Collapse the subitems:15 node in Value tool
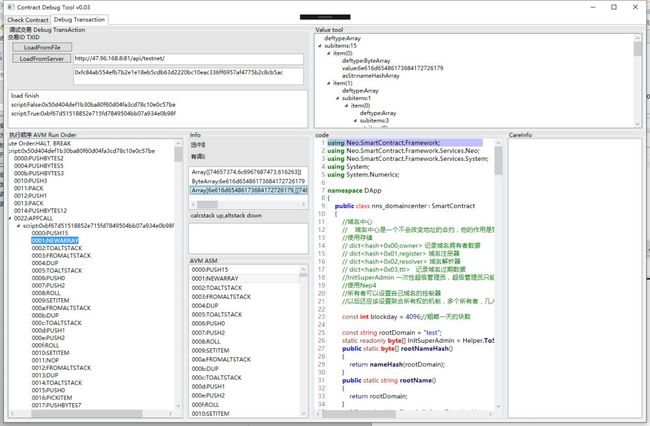This screenshot has width=650, height=426. (320, 46)
